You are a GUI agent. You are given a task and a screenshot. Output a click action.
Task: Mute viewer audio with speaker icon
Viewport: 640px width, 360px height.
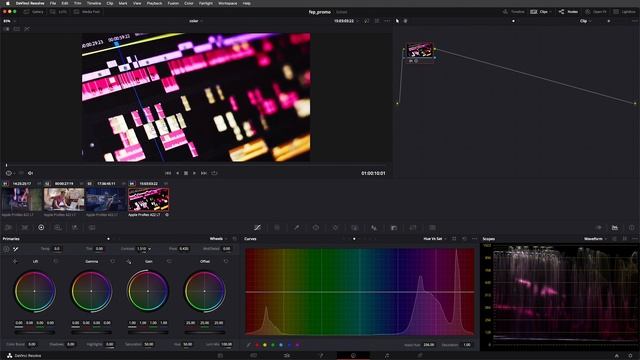click(x=30, y=173)
